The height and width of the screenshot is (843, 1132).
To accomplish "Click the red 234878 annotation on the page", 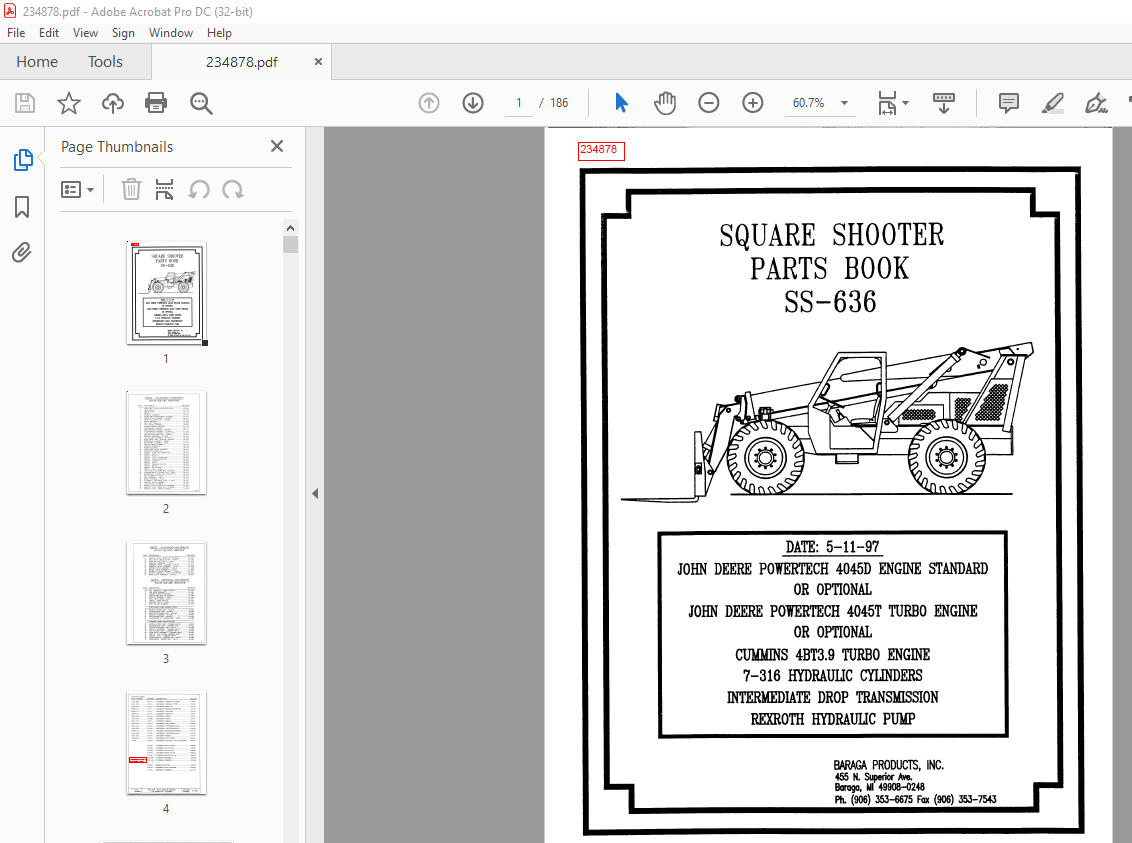I will 601,150.
